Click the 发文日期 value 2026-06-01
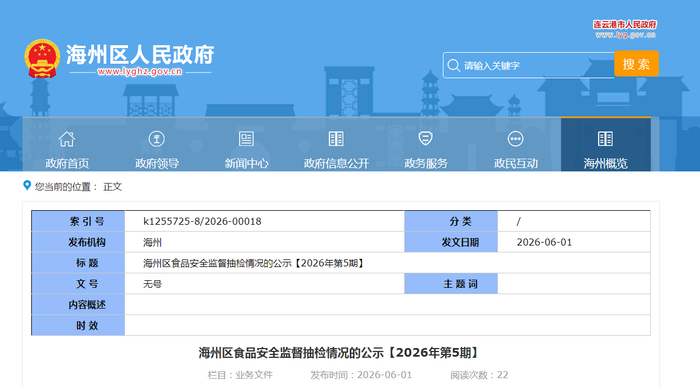Screen dimensions: 700x388 coord(544,242)
